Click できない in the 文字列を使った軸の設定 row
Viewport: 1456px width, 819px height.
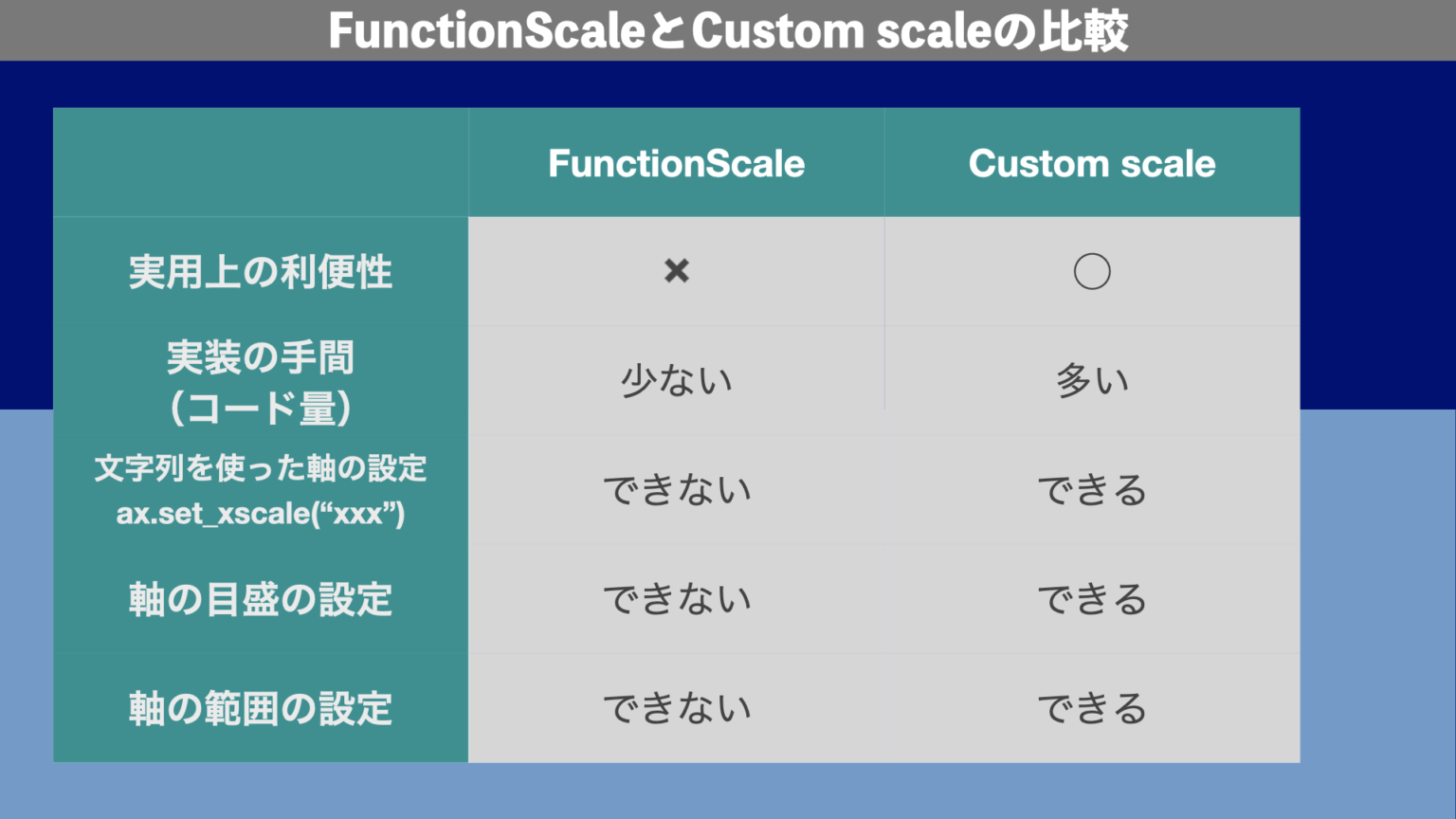[x=677, y=490]
